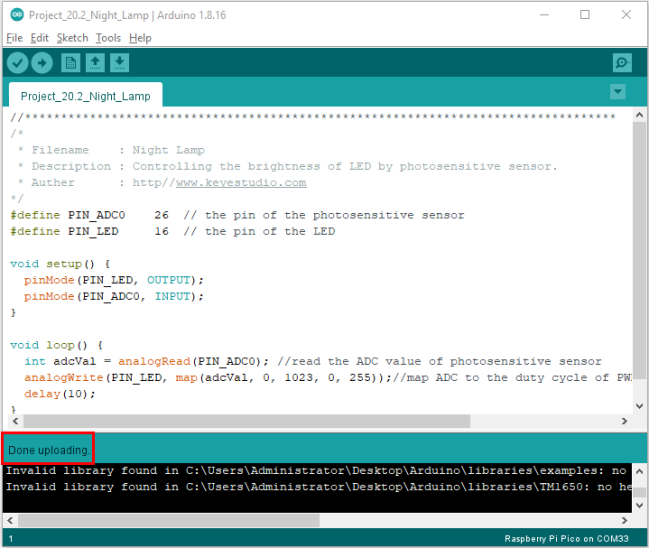
Task: Click the '#define PIN_LED' code line
Action: pyautogui.click(x=172, y=231)
